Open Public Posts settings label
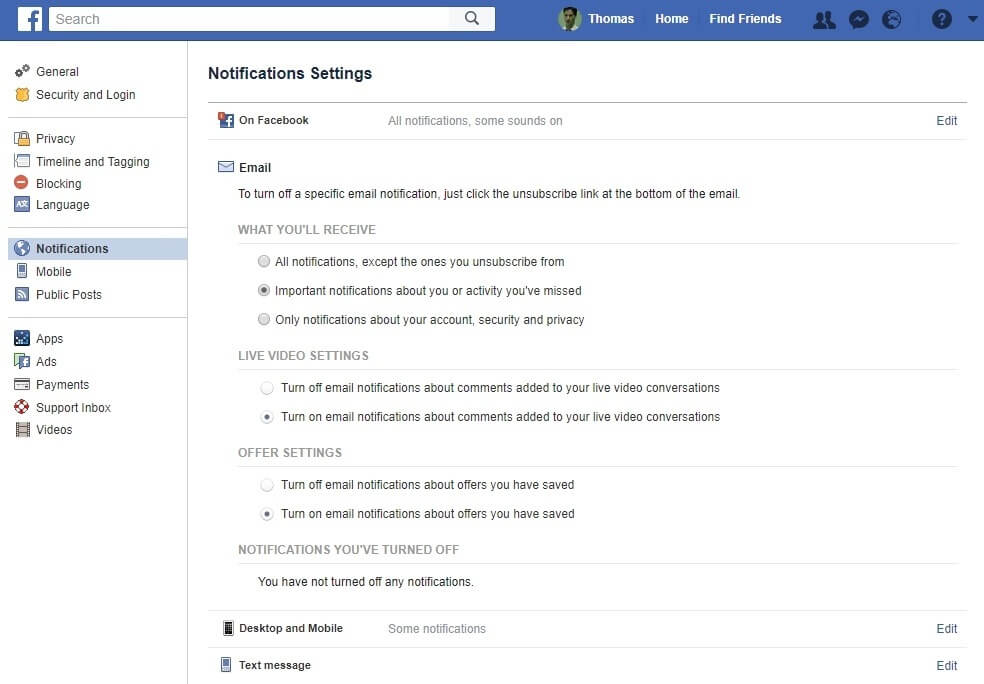 pos(68,294)
